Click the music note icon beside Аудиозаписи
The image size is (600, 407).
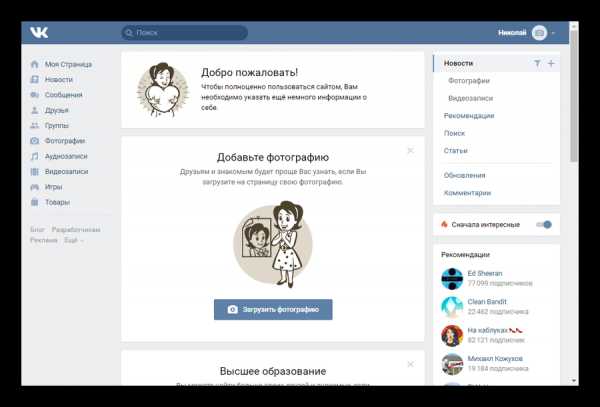[34, 156]
